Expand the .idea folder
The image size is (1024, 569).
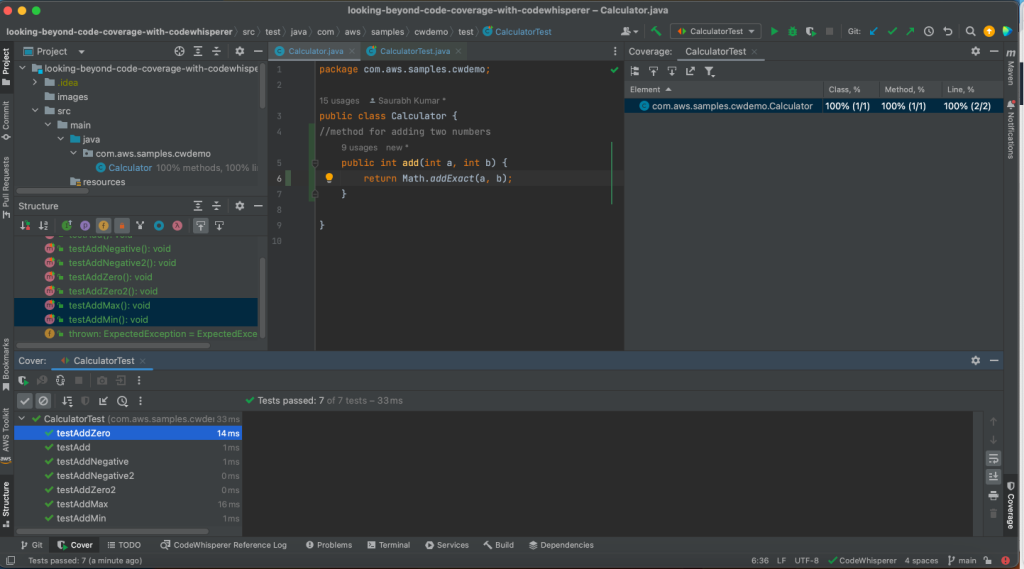(x=35, y=82)
